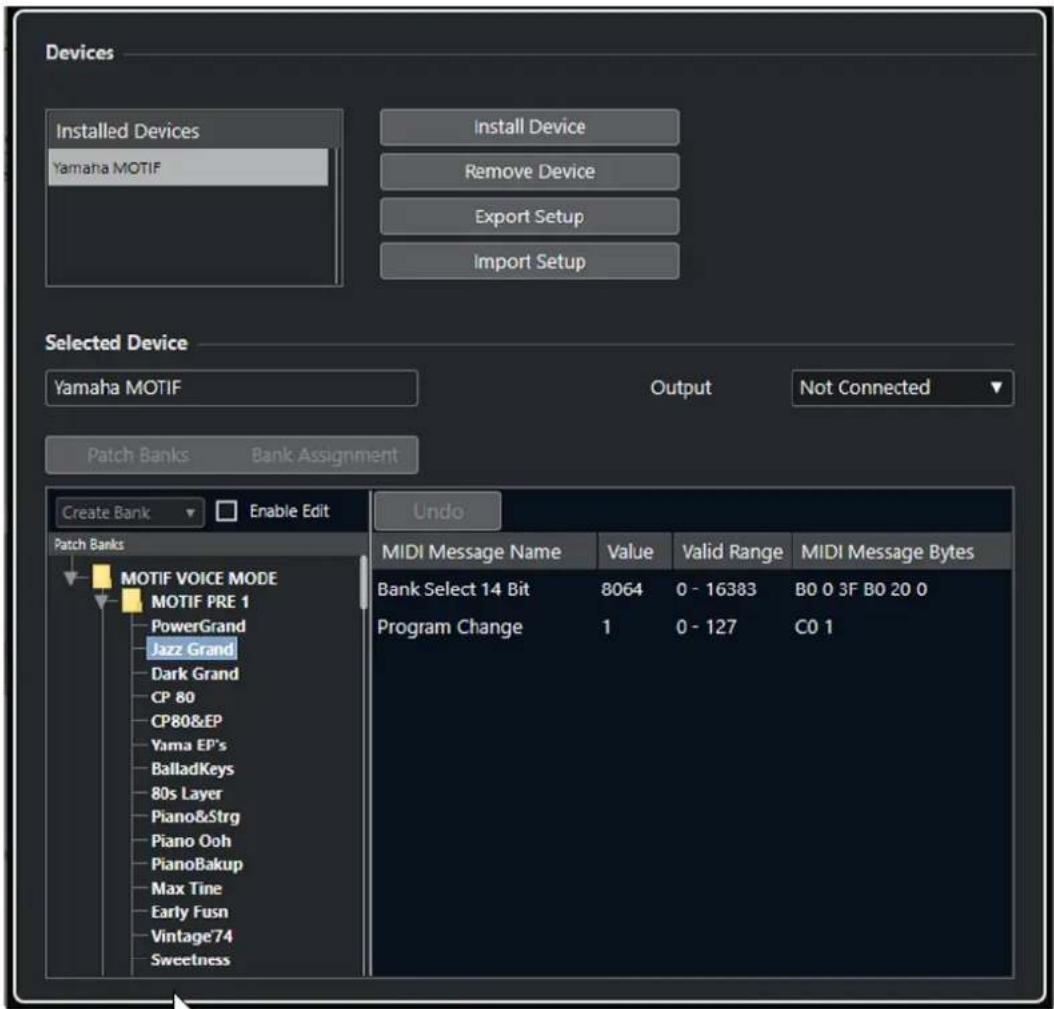Viewport: 1054px width, 1009px height.
Task: Click the MIDI Message Bytes column header
Action: point(902,552)
